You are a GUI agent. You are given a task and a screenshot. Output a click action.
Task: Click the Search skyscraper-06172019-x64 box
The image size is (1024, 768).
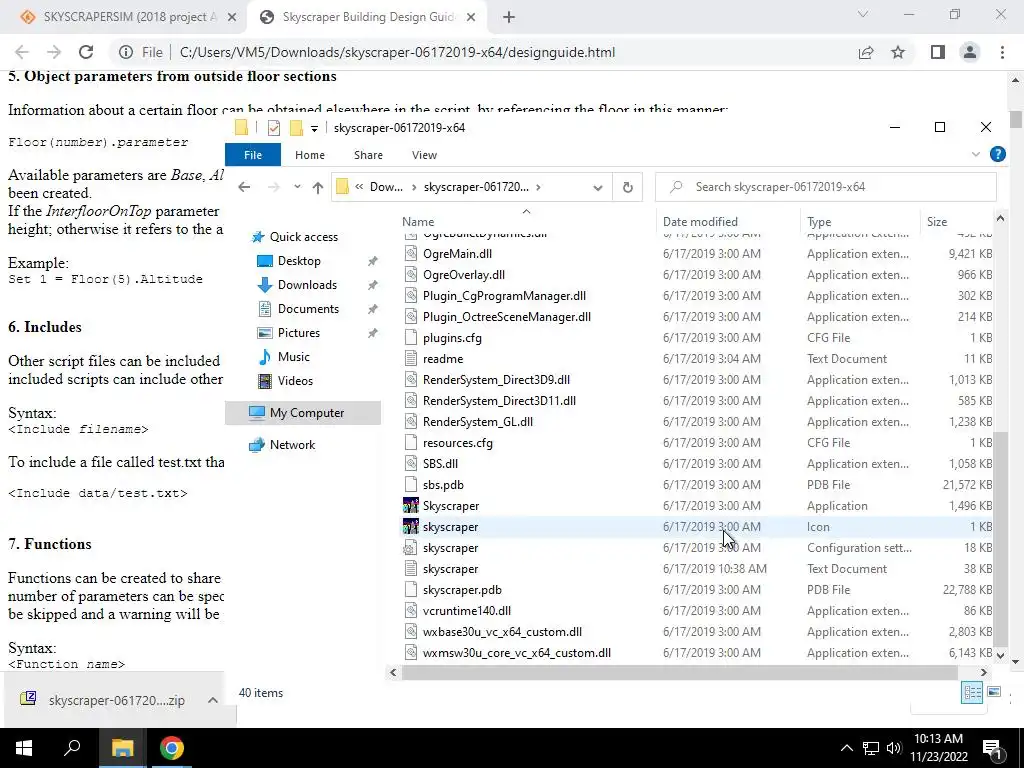pyautogui.click(x=826, y=187)
